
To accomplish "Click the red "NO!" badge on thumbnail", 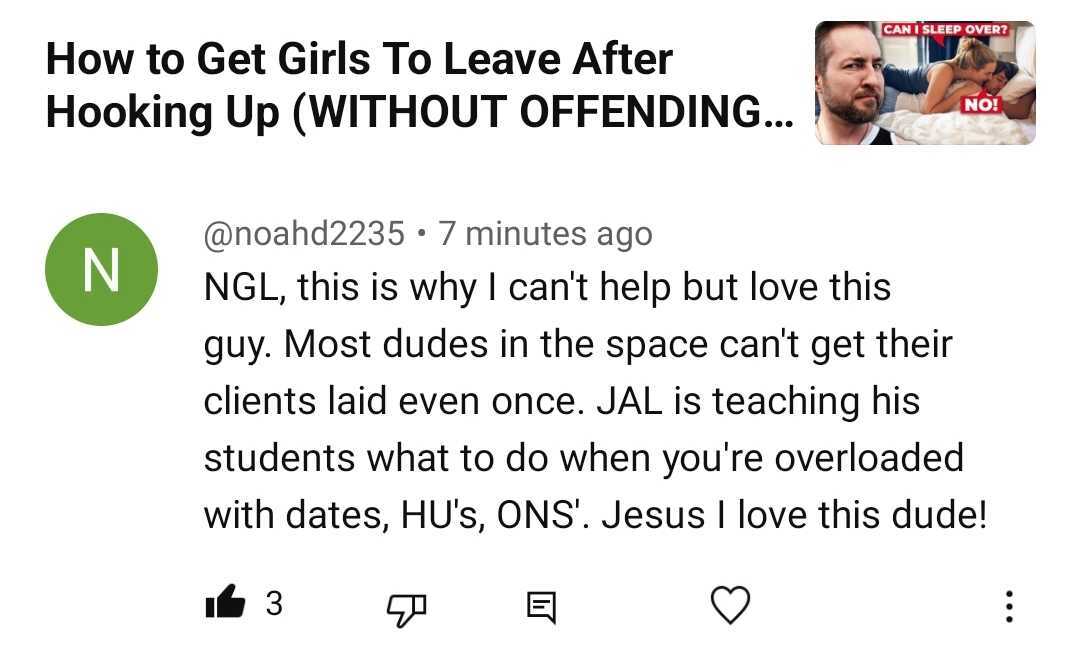I will click(x=981, y=103).
